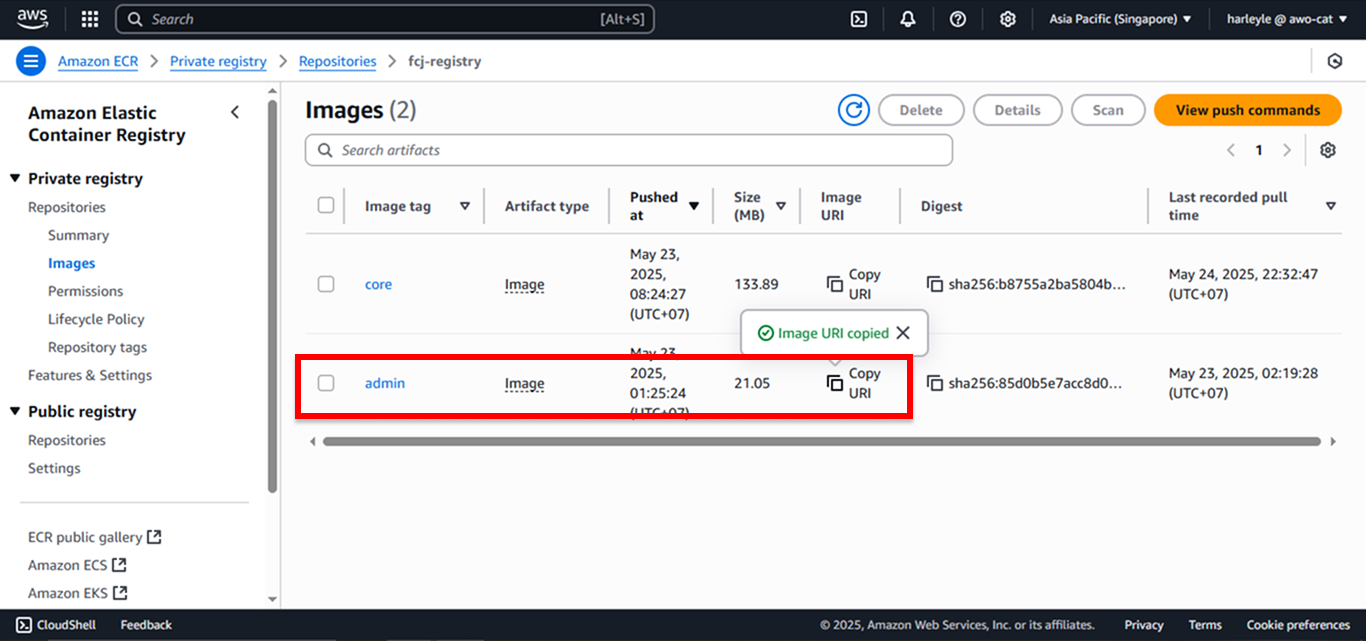Open the Asia Pacific (Singapore) region dropdown

click(1120, 19)
